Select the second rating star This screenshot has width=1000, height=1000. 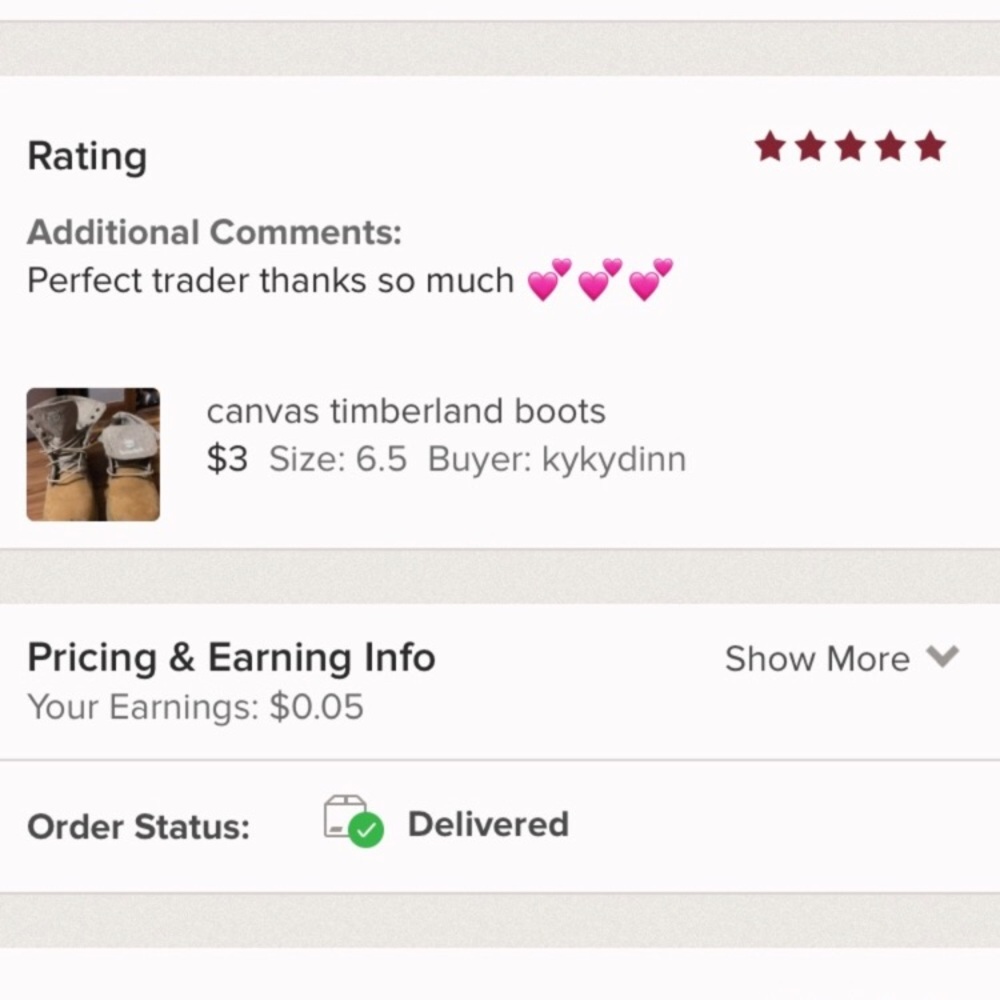click(x=810, y=146)
